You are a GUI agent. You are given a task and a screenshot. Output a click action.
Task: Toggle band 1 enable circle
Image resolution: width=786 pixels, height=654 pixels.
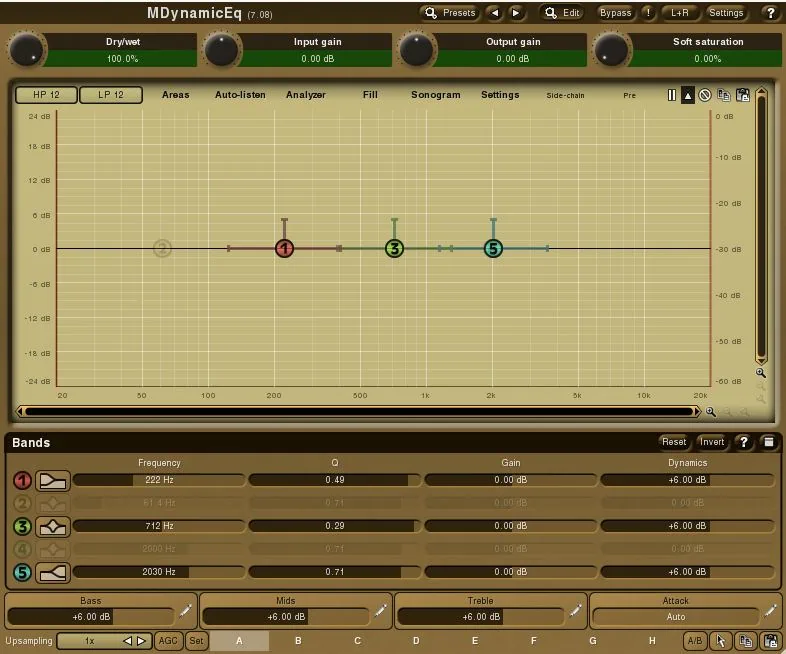pyautogui.click(x=22, y=481)
